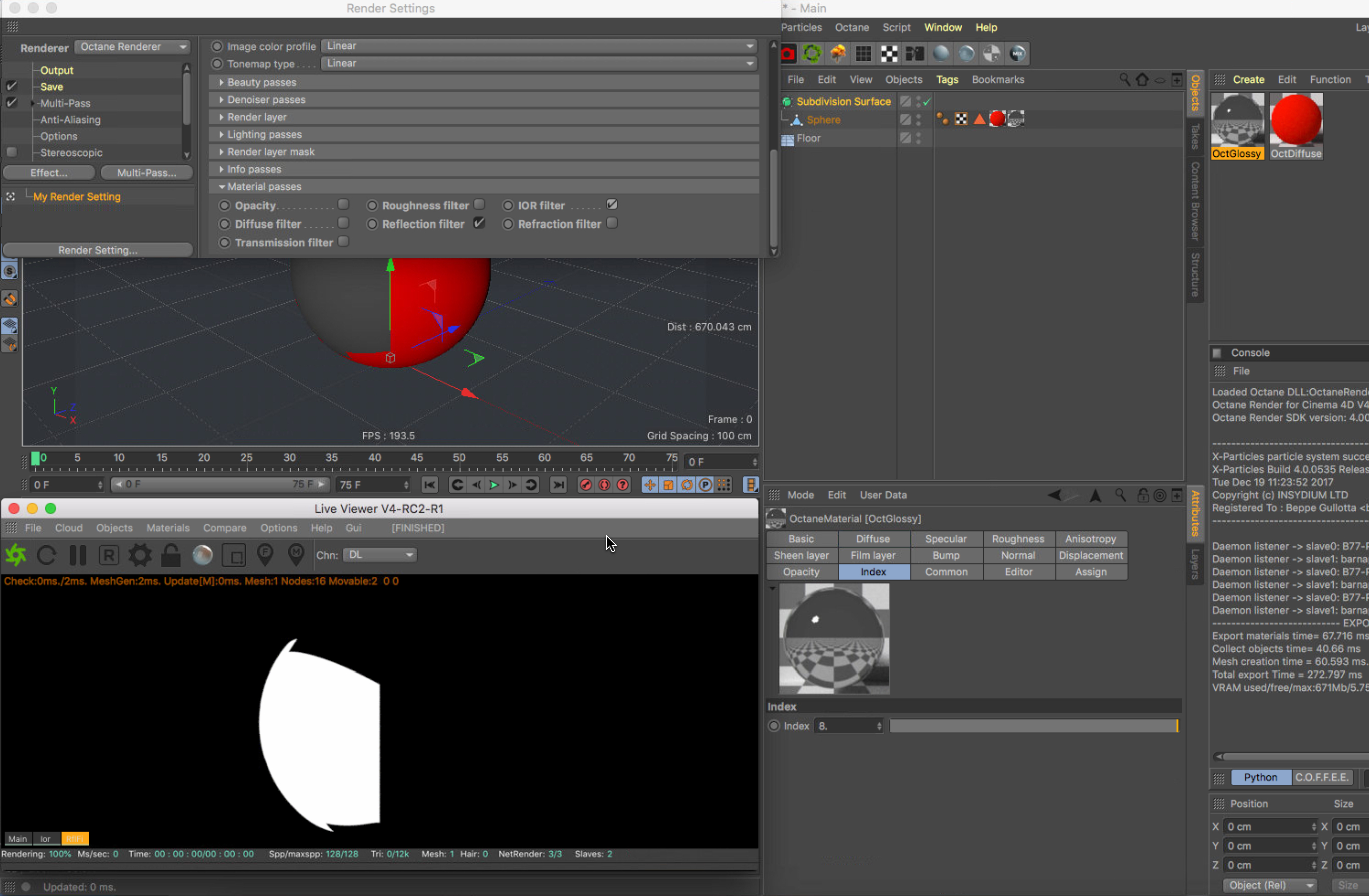
Task: Toggle the Live Viewer resolution lock
Action: 171,555
